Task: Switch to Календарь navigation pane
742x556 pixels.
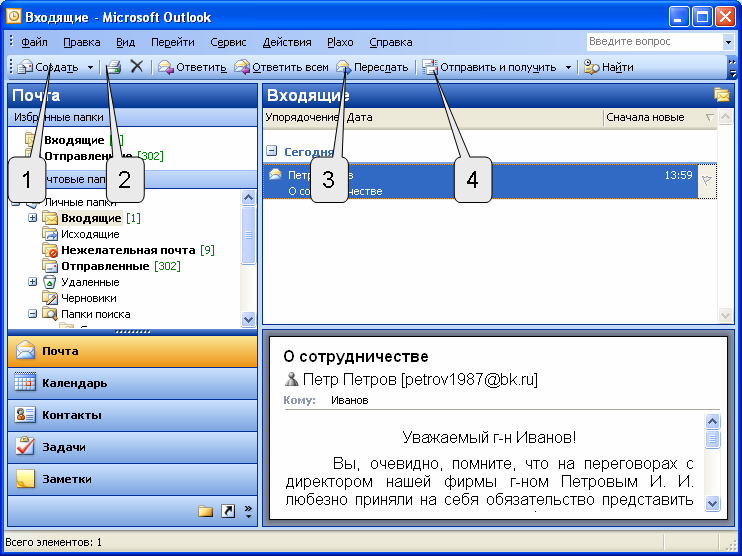Action: pyautogui.click(x=132, y=383)
